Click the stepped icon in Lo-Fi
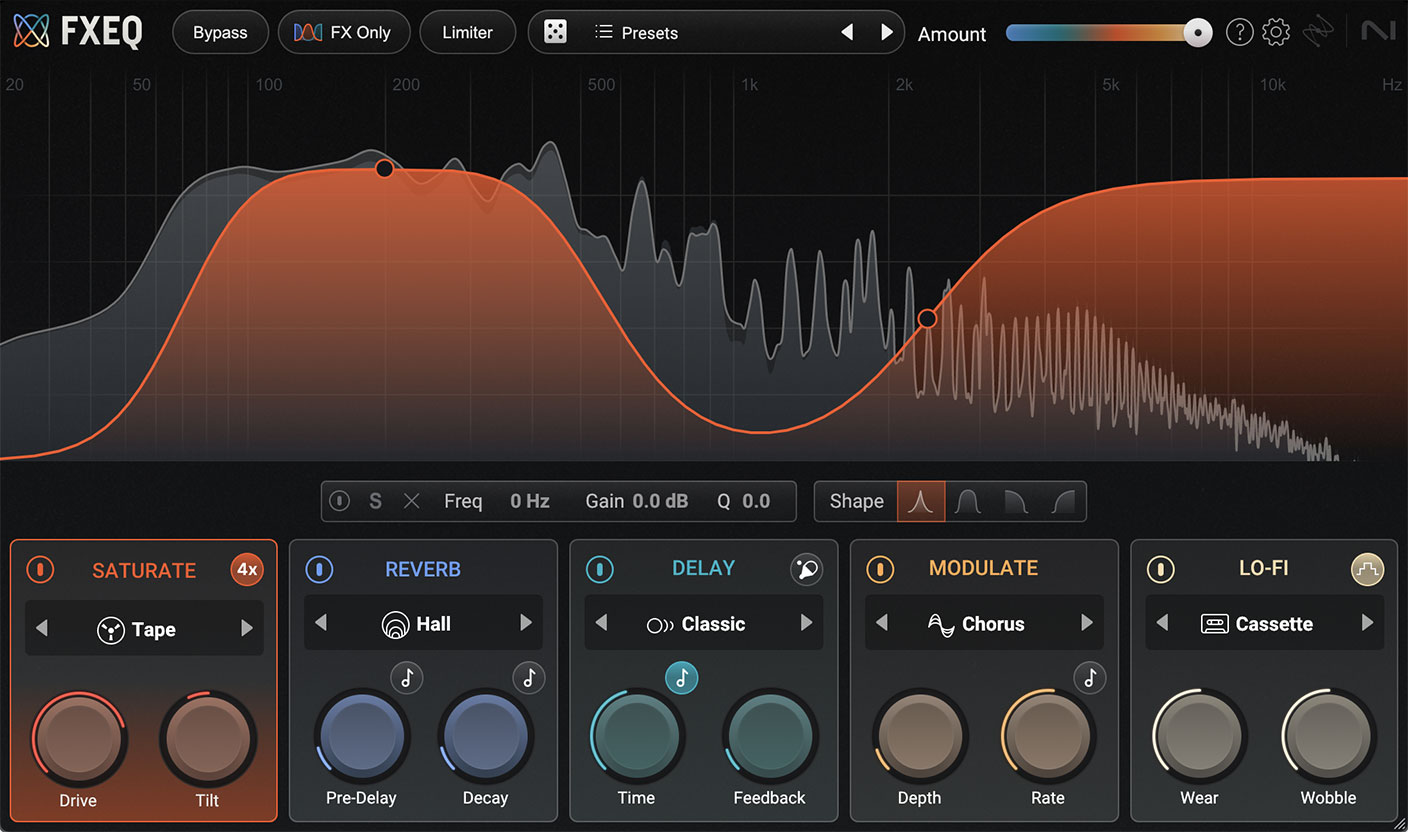 (x=1367, y=569)
